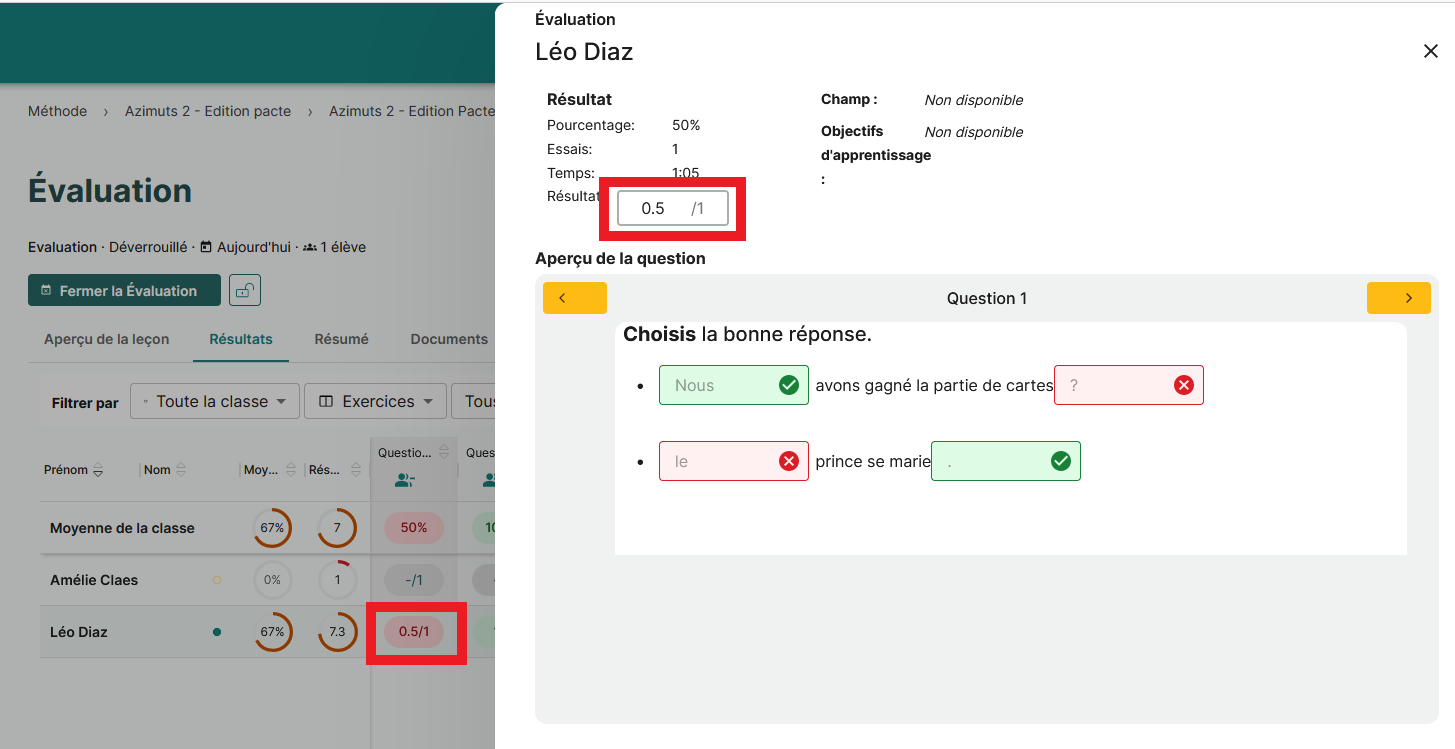Click the red X icon in the 'le' answer
This screenshot has width=1455, height=749.
pyautogui.click(x=788, y=461)
